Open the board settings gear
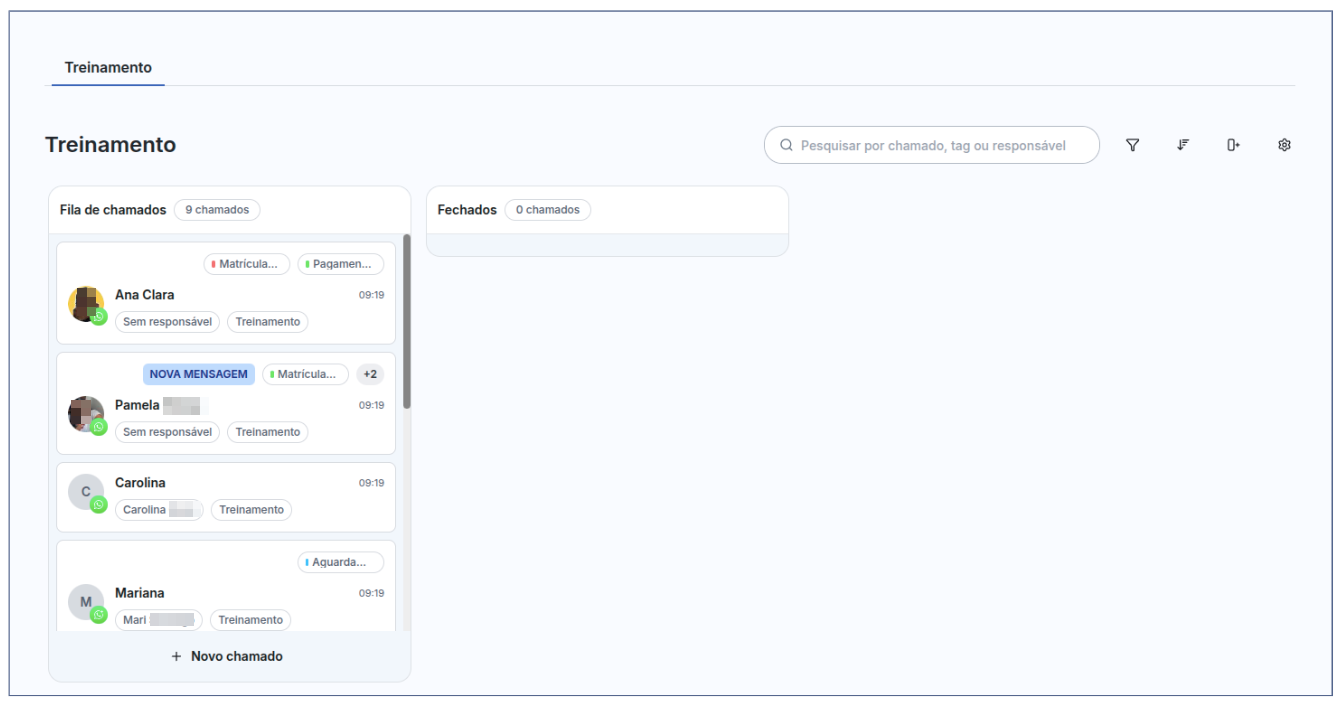 (1284, 145)
